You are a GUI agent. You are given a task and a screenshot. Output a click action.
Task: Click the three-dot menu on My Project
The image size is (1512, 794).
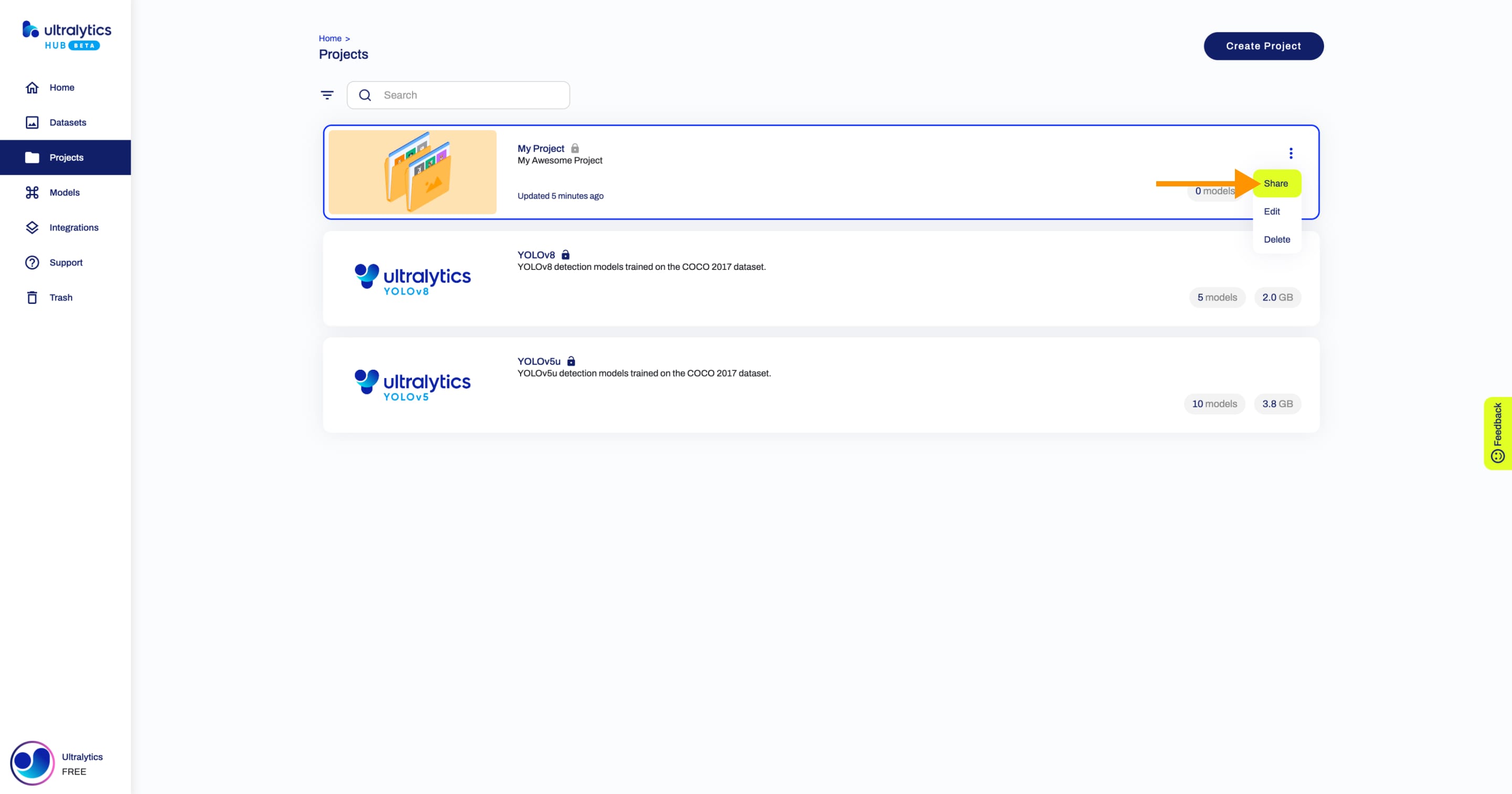(1290, 153)
